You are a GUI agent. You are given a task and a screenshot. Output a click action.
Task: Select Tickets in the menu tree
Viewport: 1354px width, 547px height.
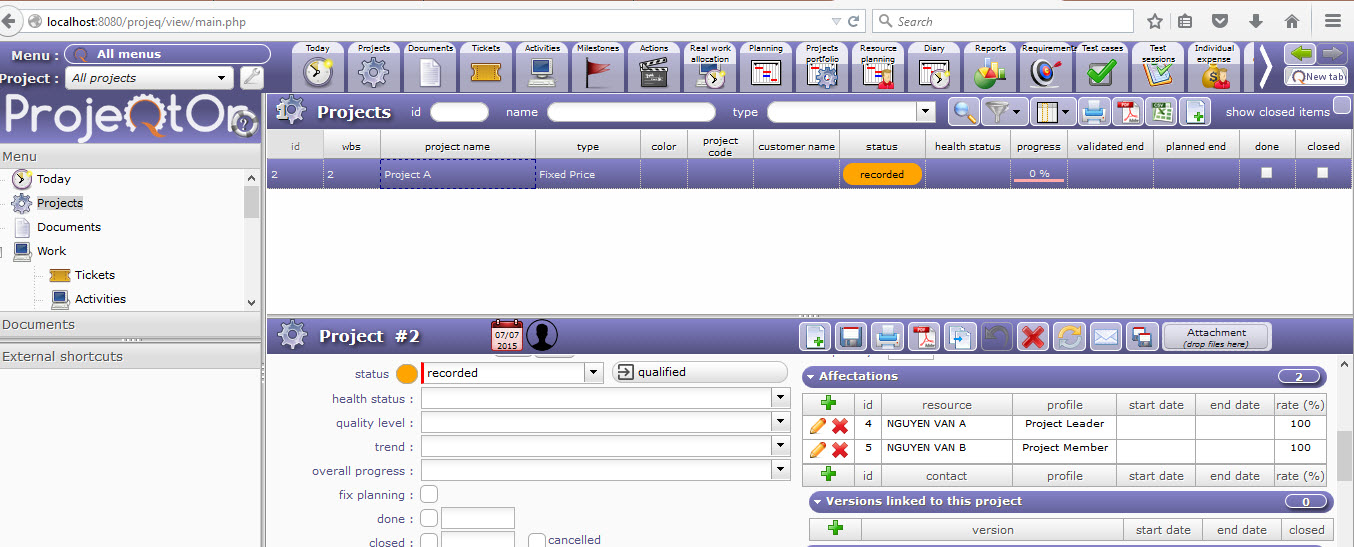pos(94,275)
